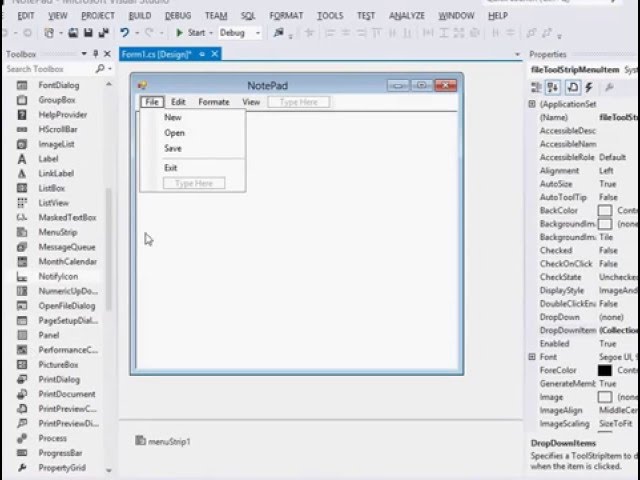The height and width of the screenshot is (480, 640).
Task: Open the Start button dropdown arrow
Action: pyautogui.click(x=211, y=33)
